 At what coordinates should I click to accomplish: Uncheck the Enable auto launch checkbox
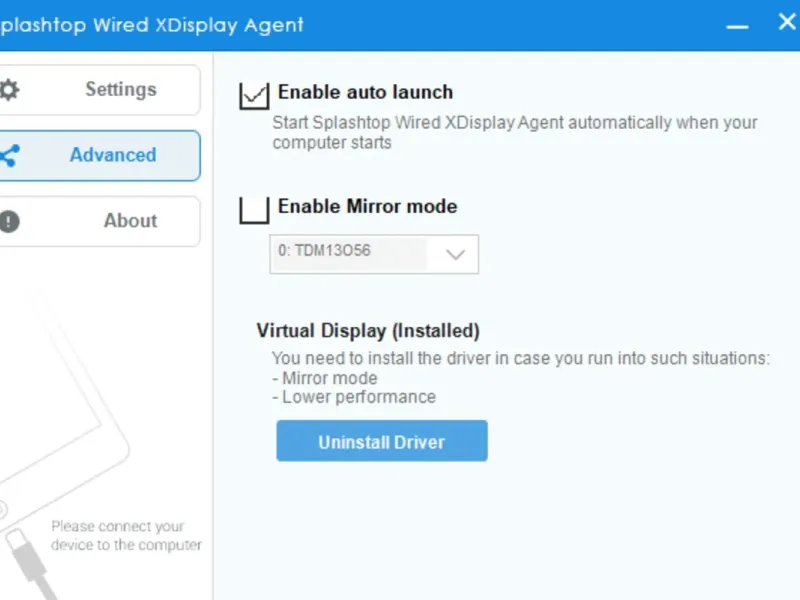click(254, 95)
